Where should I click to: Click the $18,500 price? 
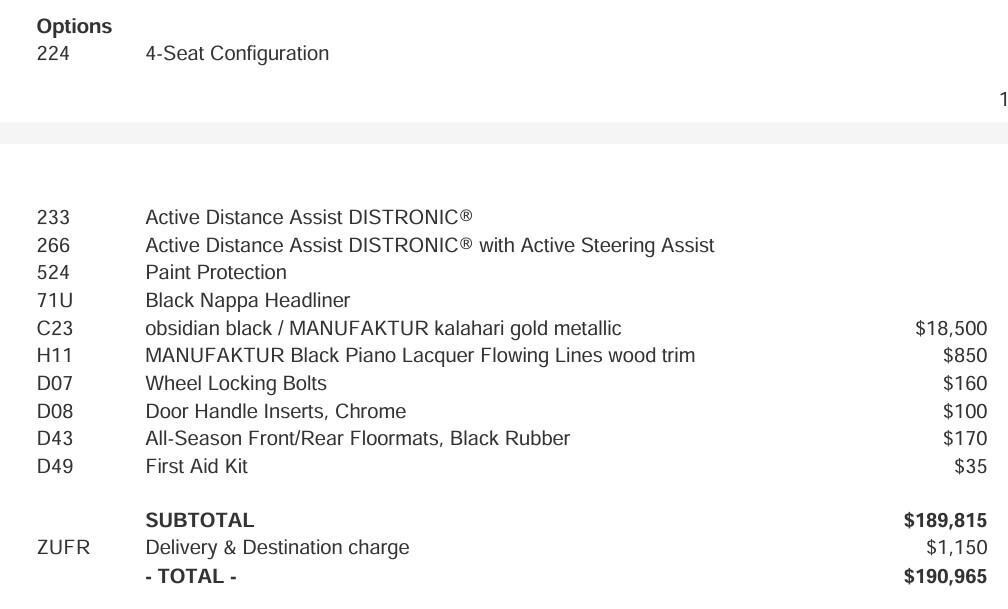[x=950, y=328]
